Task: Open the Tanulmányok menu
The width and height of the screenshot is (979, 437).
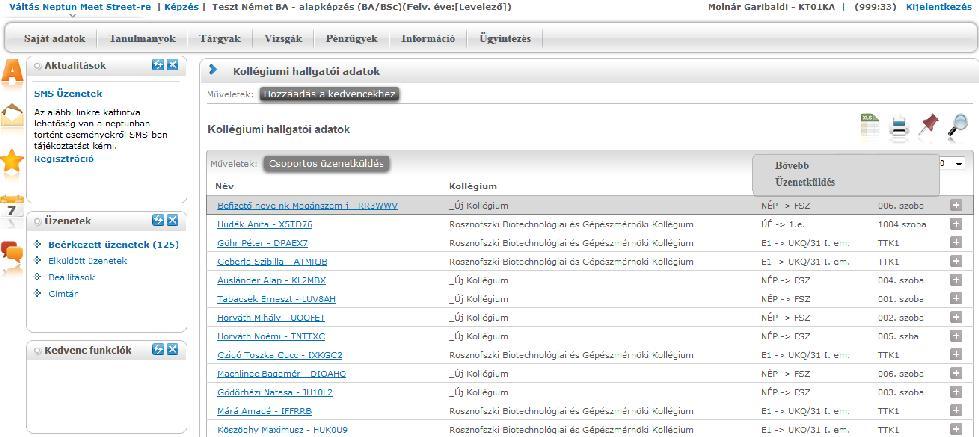Action: coord(142,39)
